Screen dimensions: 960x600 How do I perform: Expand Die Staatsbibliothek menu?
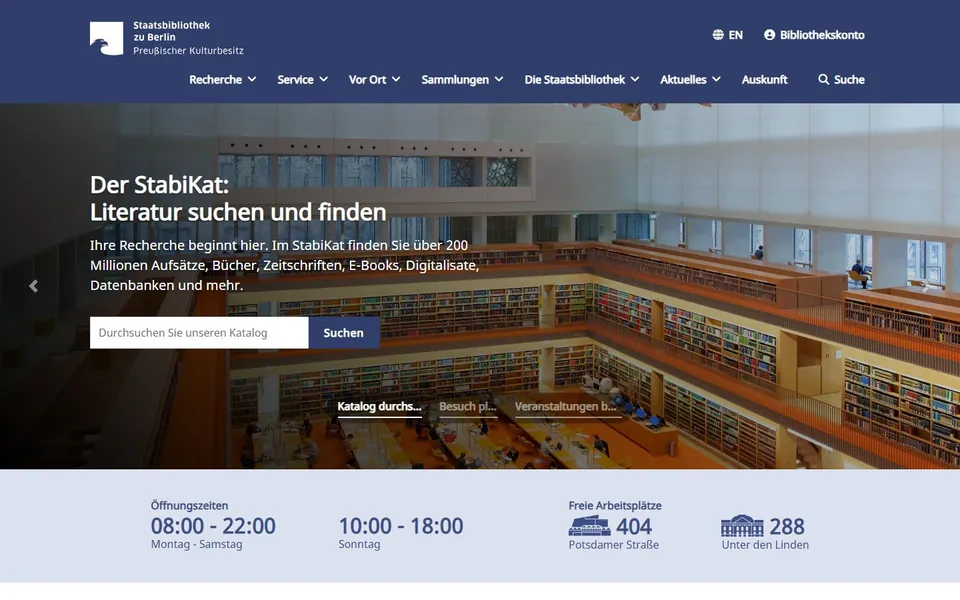(582, 80)
